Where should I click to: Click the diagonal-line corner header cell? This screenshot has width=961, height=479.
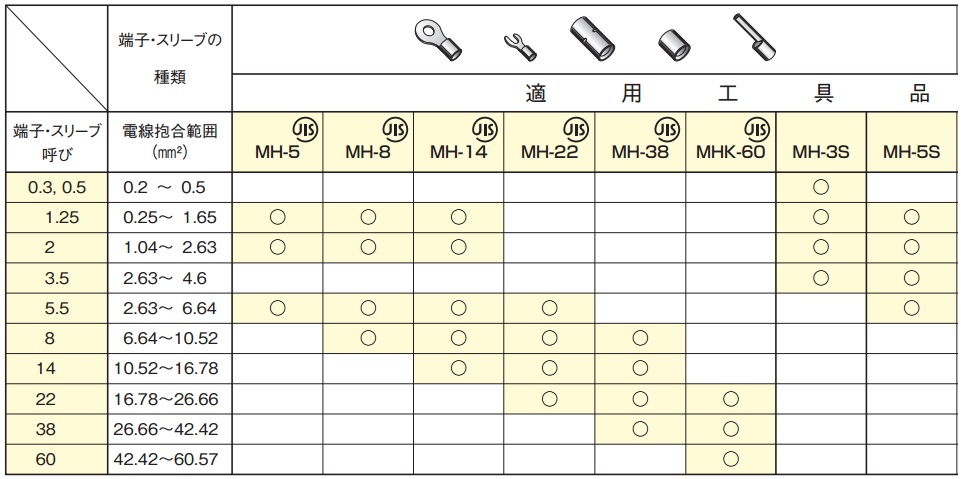tap(55, 56)
